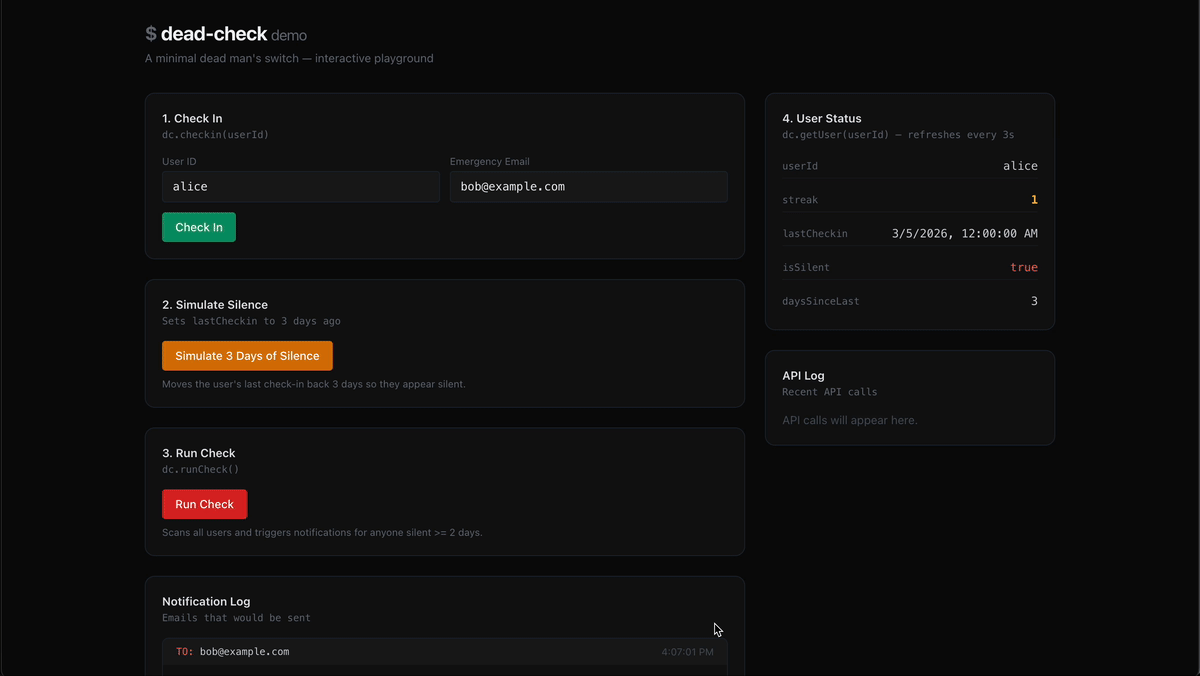Click the 'User ID' field label
1200x676 pixels.
click(179, 161)
